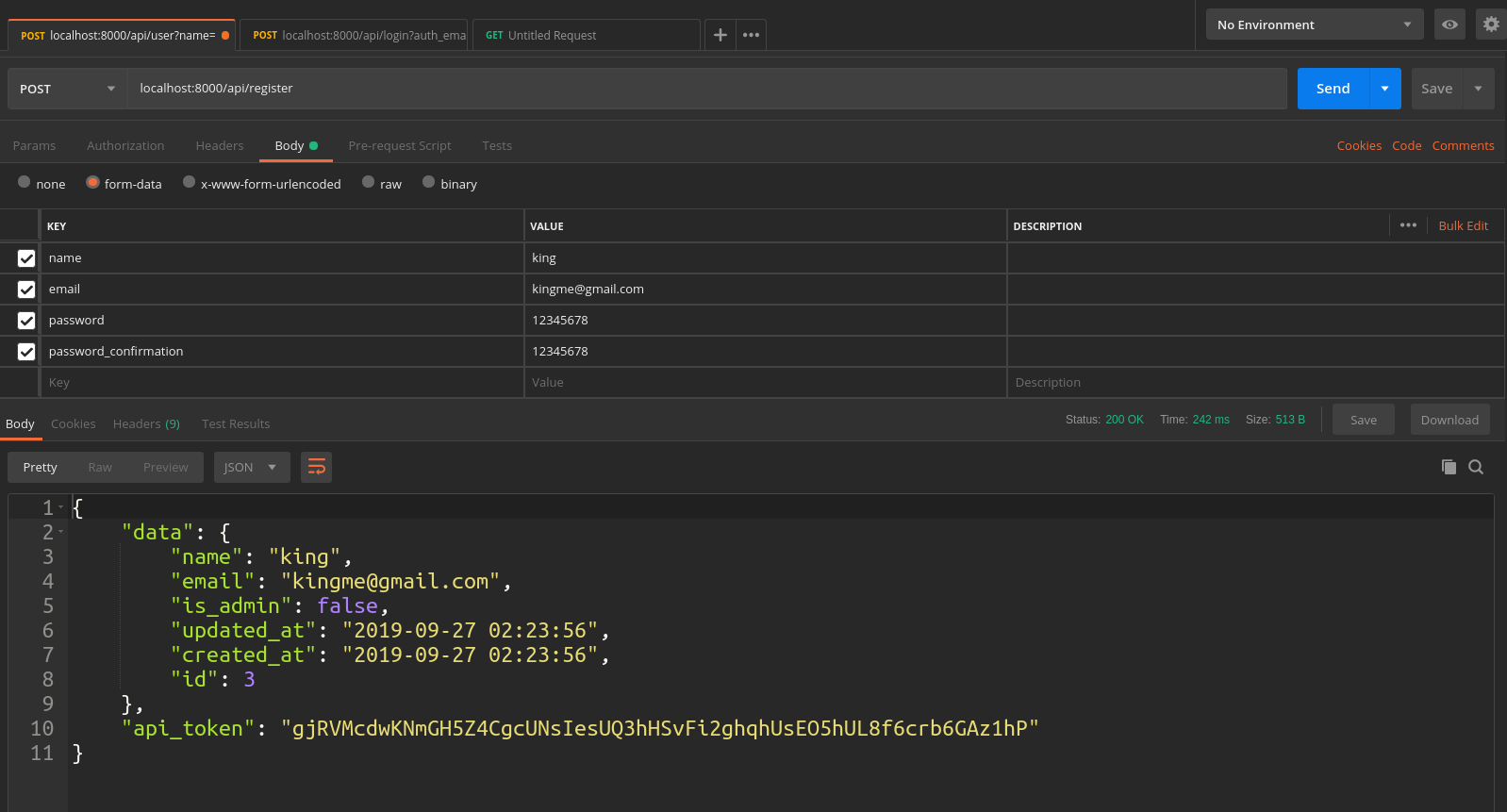Collapse JSON line 1 fold arrow
This screenshot has height=812, width=1507.
coord(61,507)
